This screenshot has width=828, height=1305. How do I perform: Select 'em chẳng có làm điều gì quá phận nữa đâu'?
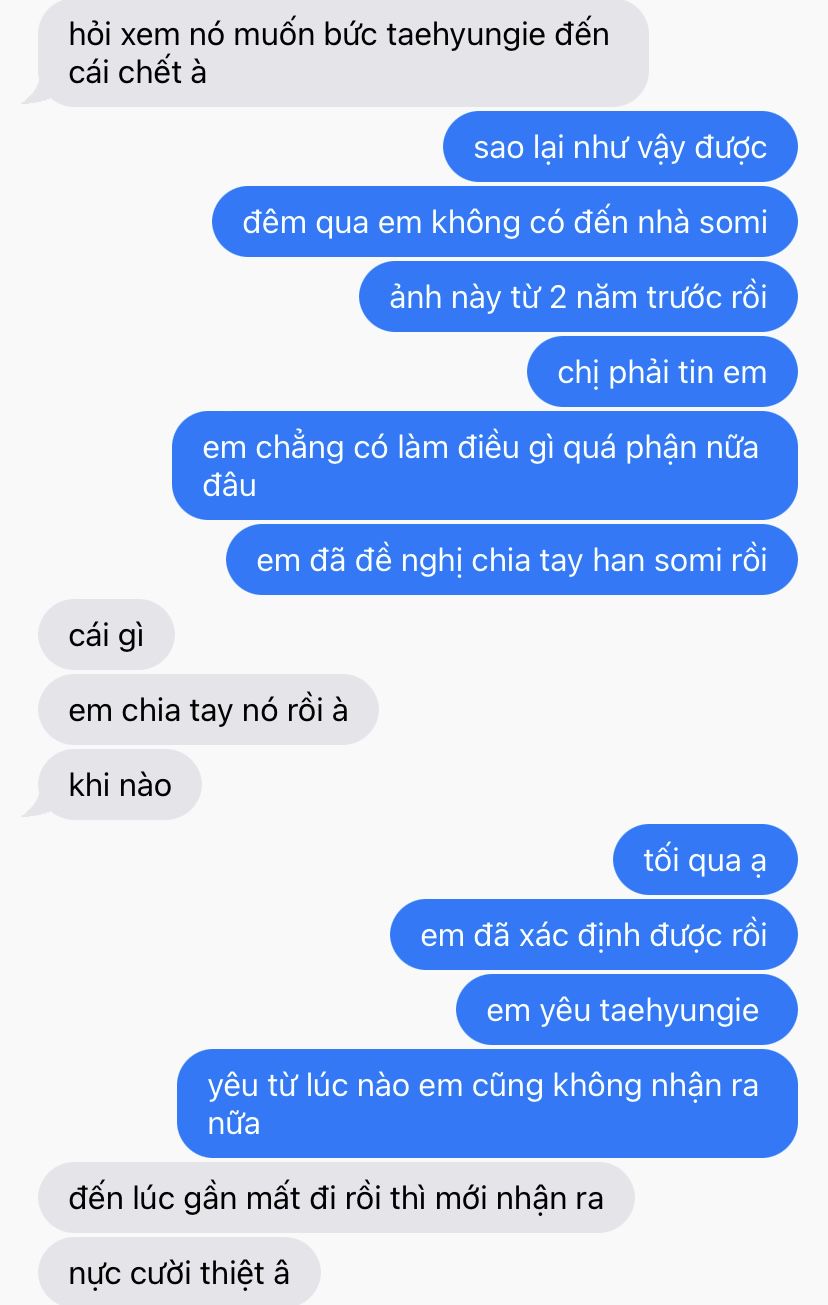coord(484,466)
